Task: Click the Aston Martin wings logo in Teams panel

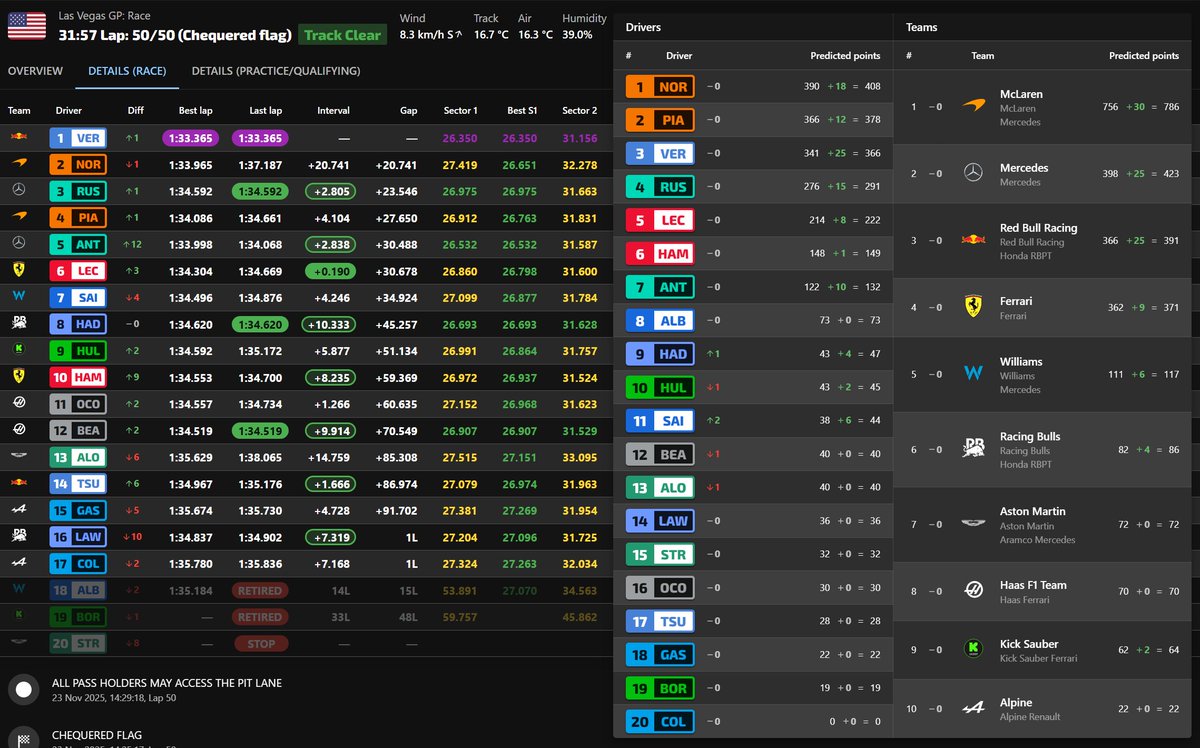Action: (973, 523)
